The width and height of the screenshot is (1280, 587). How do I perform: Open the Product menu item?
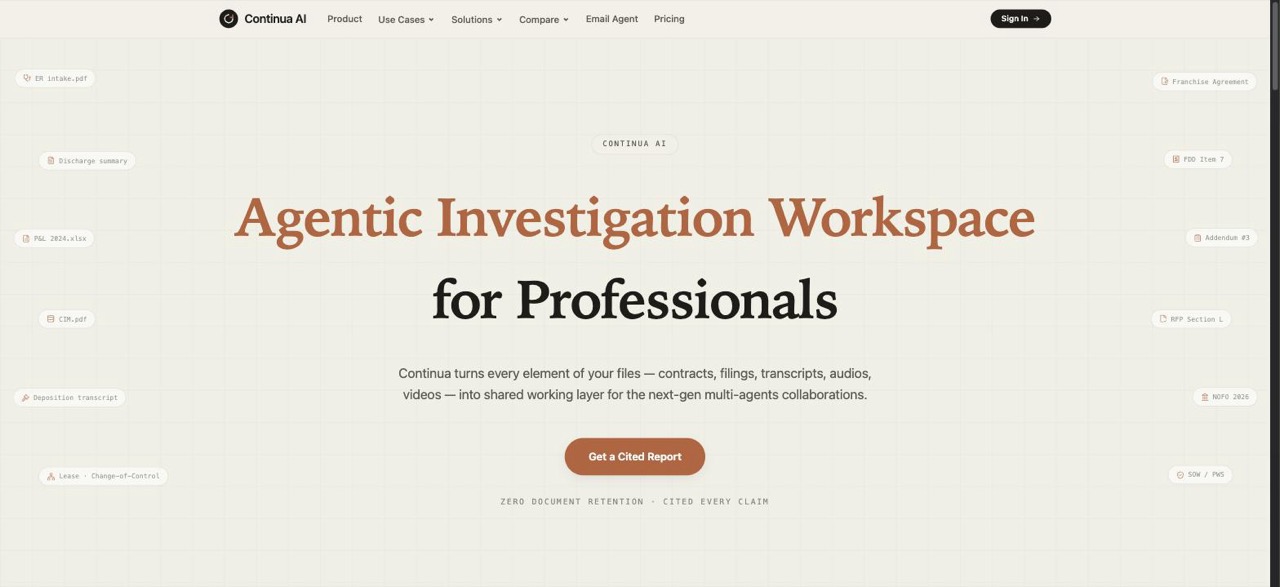pos(345,19)
